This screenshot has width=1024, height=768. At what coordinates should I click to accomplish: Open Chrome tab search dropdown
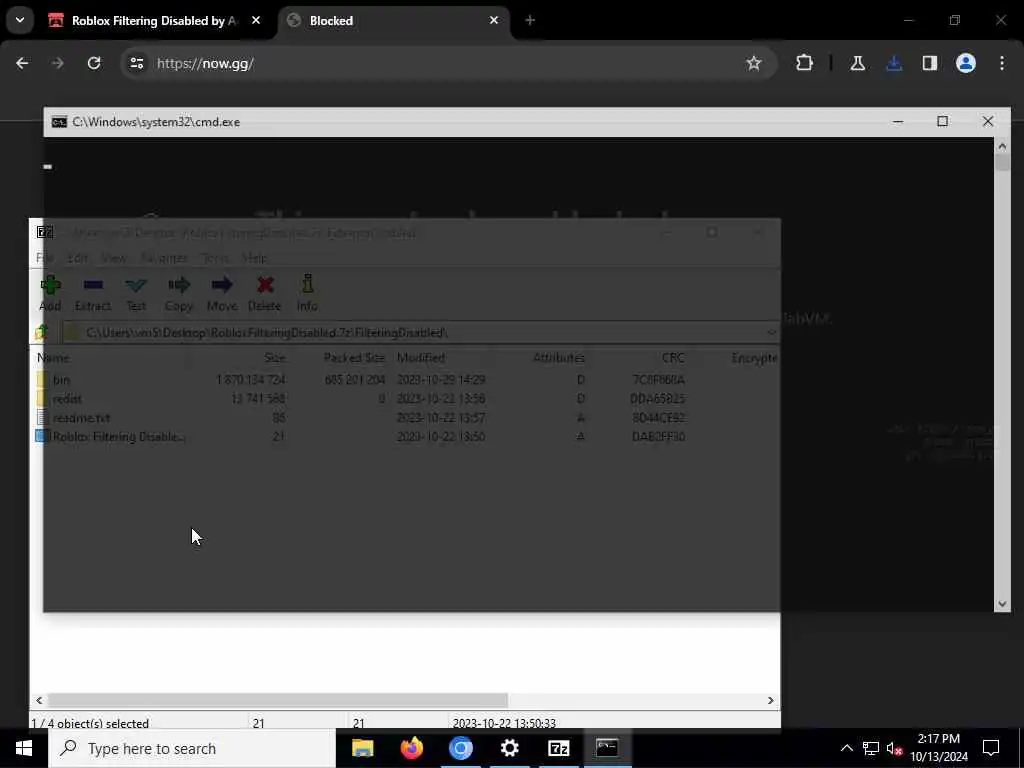pos(20,20)
